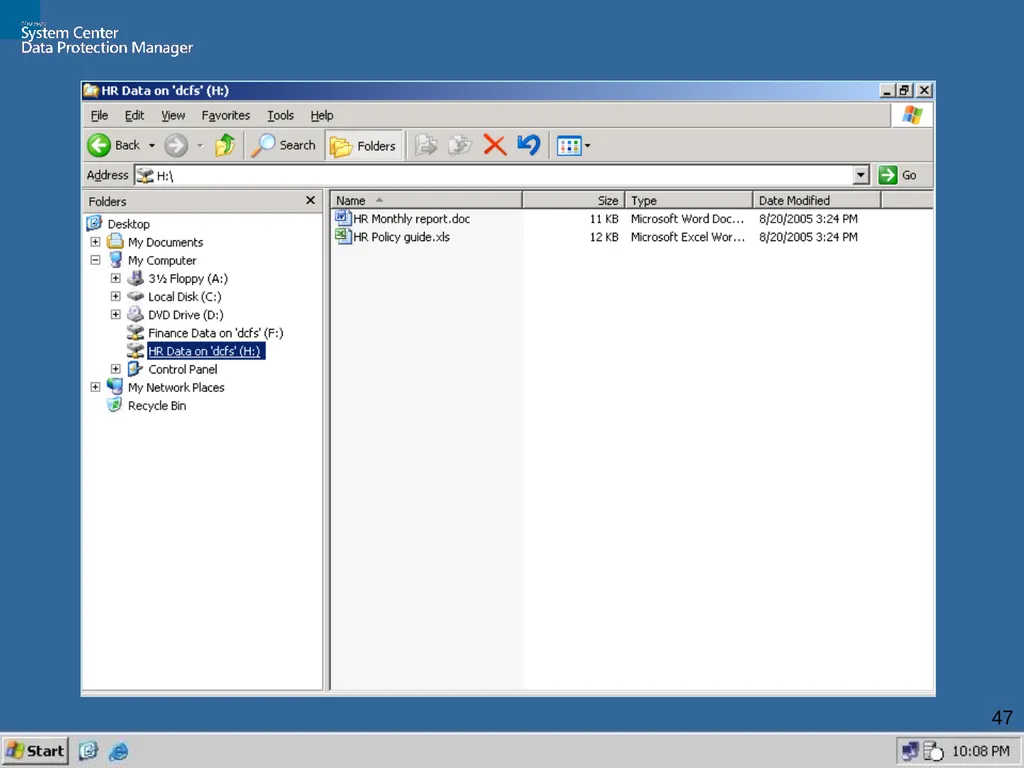Select the HR Policy guide.xls file
This screenshot has height=768, width=1024.
point(401,237)
